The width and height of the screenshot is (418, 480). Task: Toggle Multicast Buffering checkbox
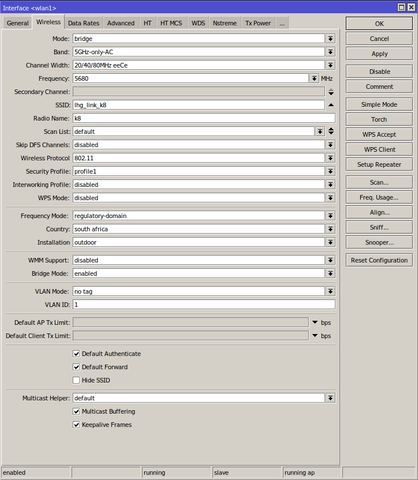[76, 411]
